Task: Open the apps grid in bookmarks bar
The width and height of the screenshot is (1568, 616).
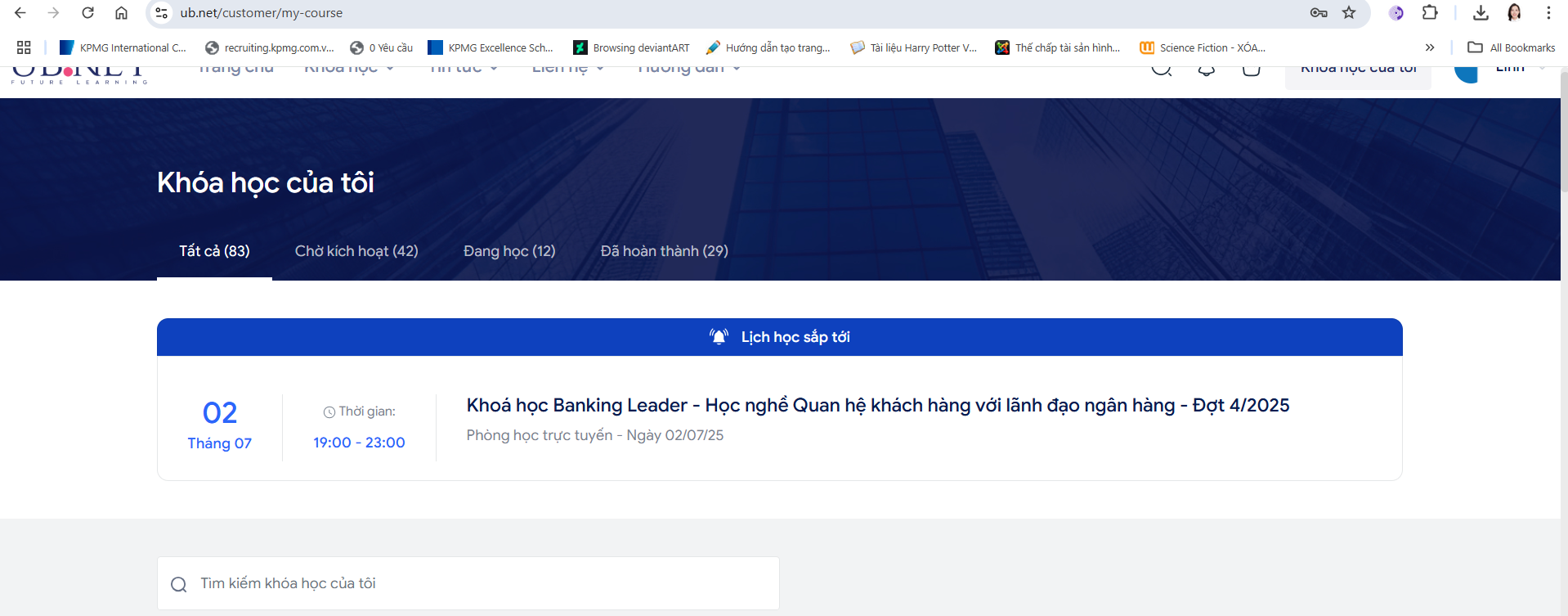Action: click(x=24, y=47)
